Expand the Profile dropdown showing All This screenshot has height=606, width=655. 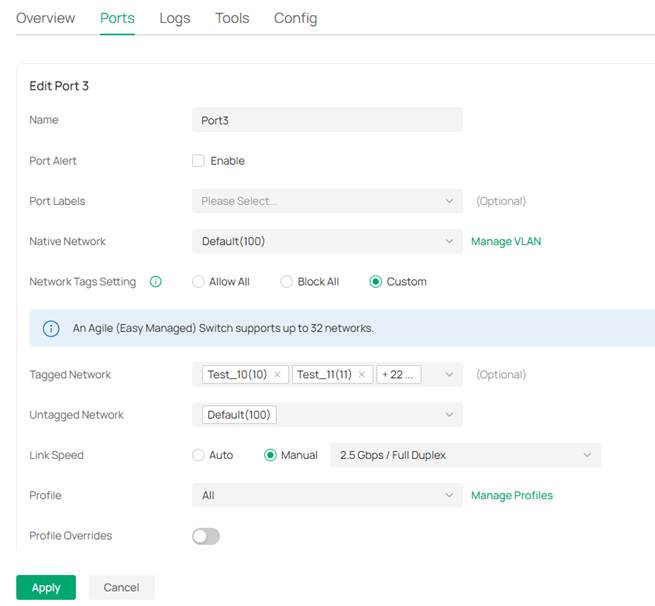pyautogui.click(x=327, y=495)
